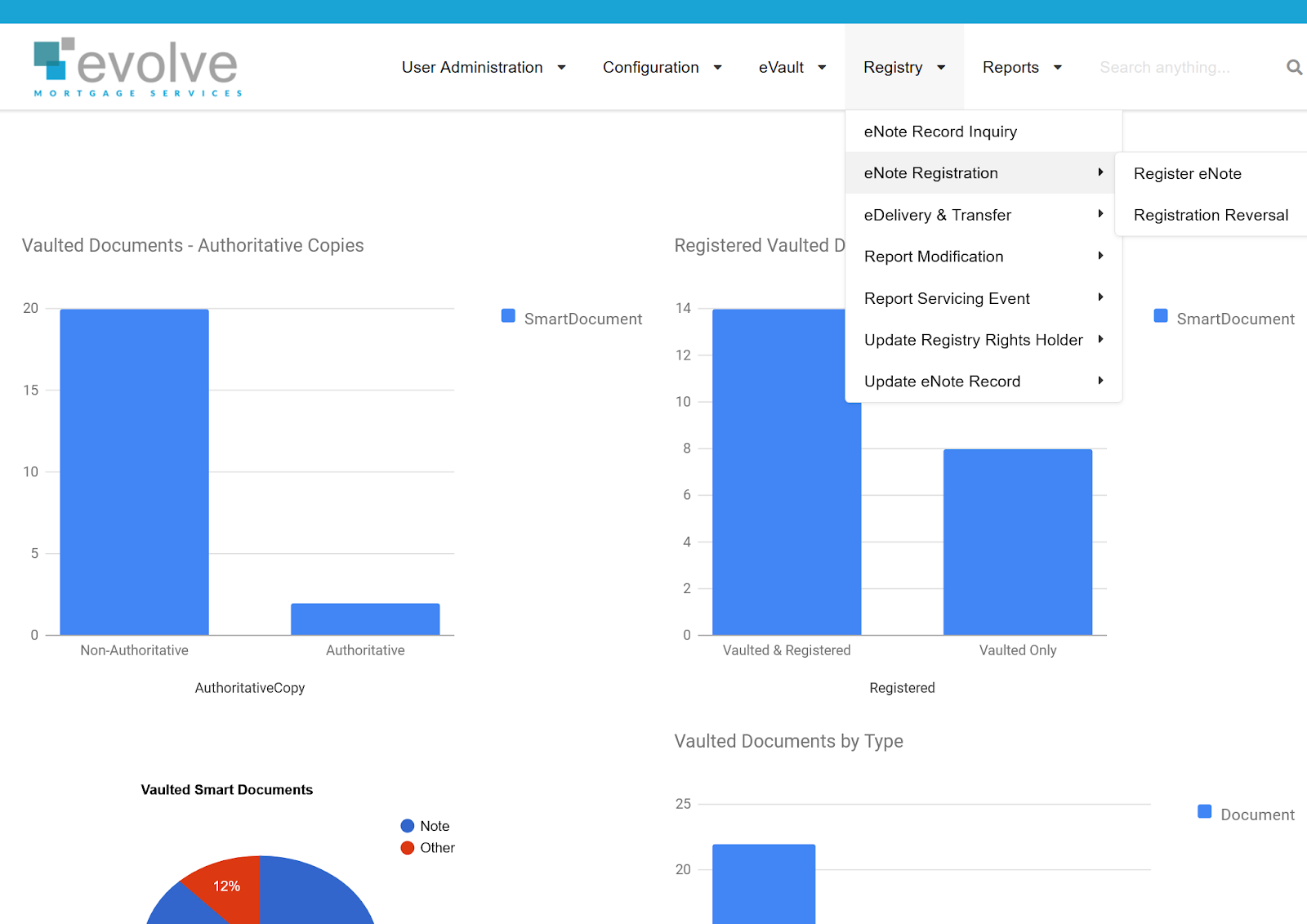Click the 'Registered' axis title
Image resolution: width=1307 pixels, height=924 pixels.
(x=902, y=688)
